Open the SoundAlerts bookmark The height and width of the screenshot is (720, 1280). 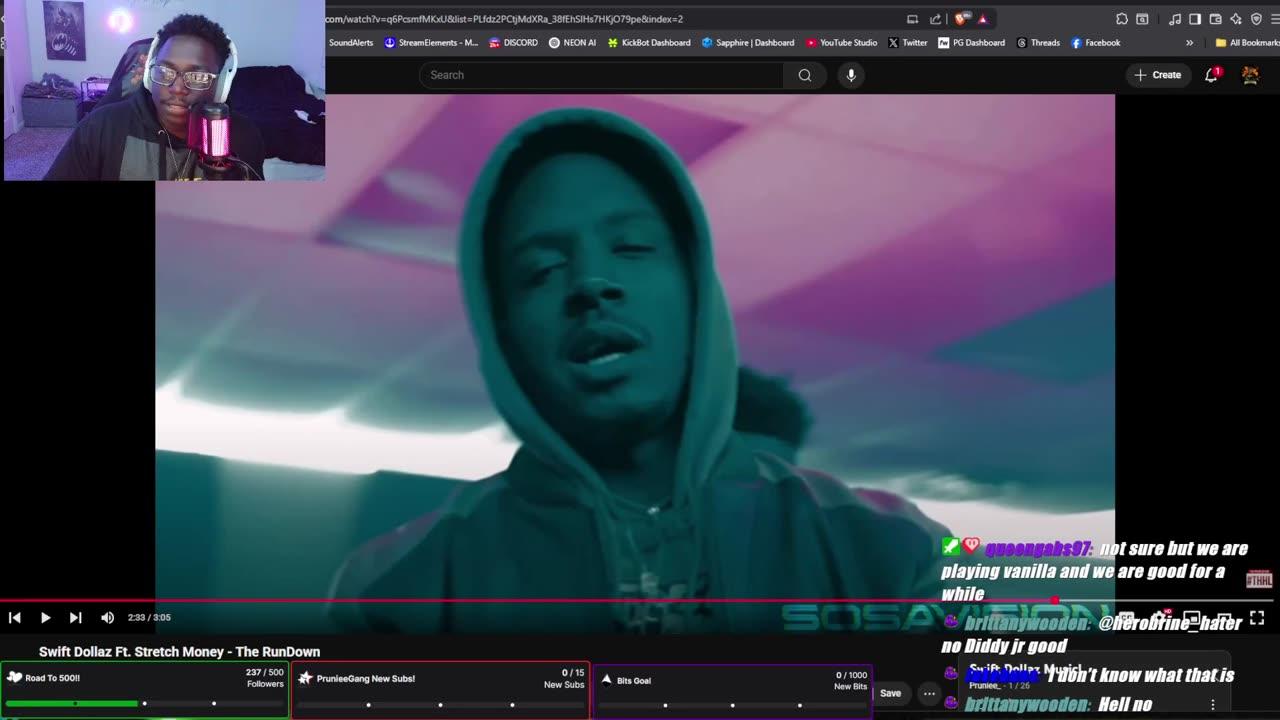tap(350, 43)
